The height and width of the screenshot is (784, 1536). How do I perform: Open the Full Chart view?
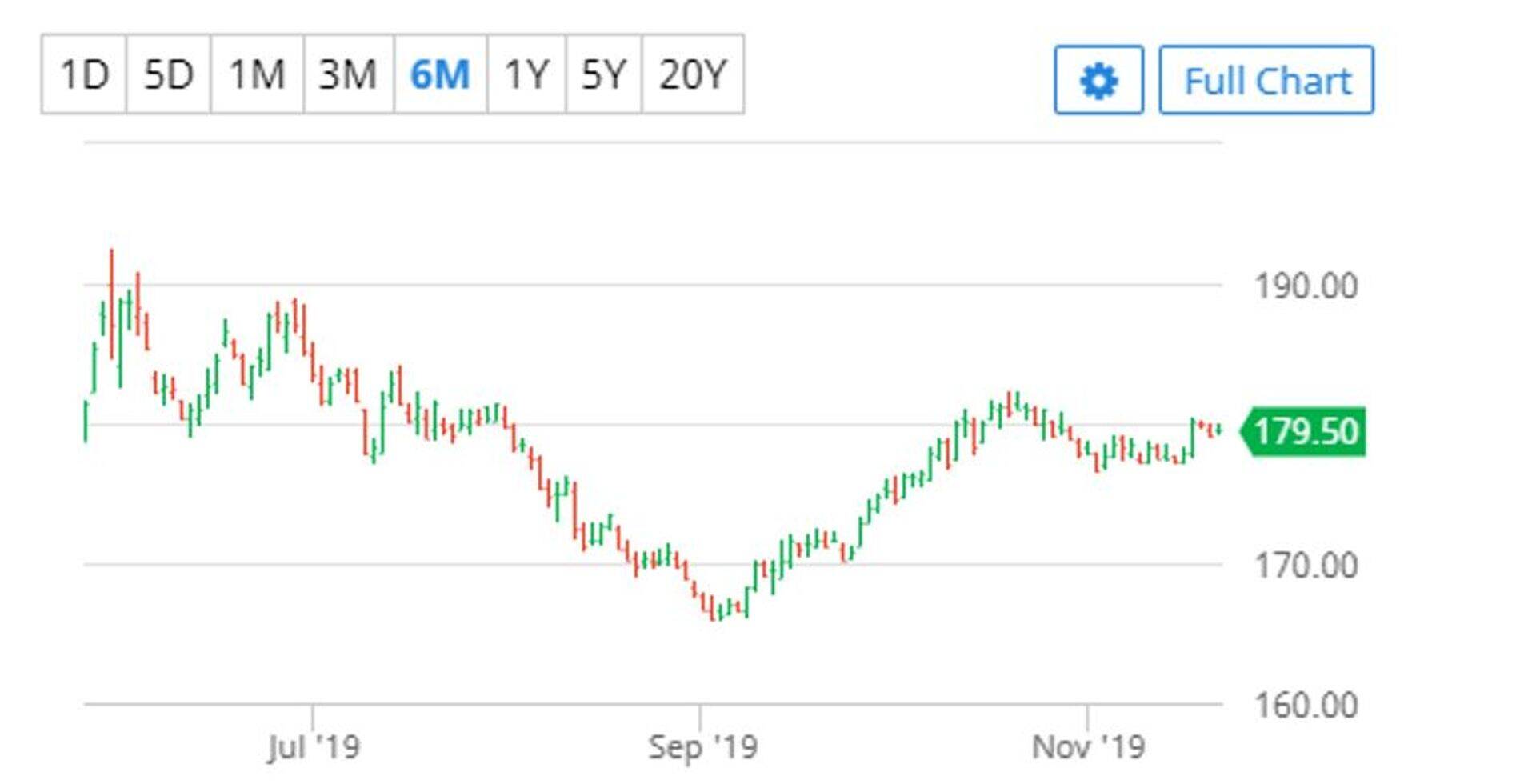[1266, 81]
